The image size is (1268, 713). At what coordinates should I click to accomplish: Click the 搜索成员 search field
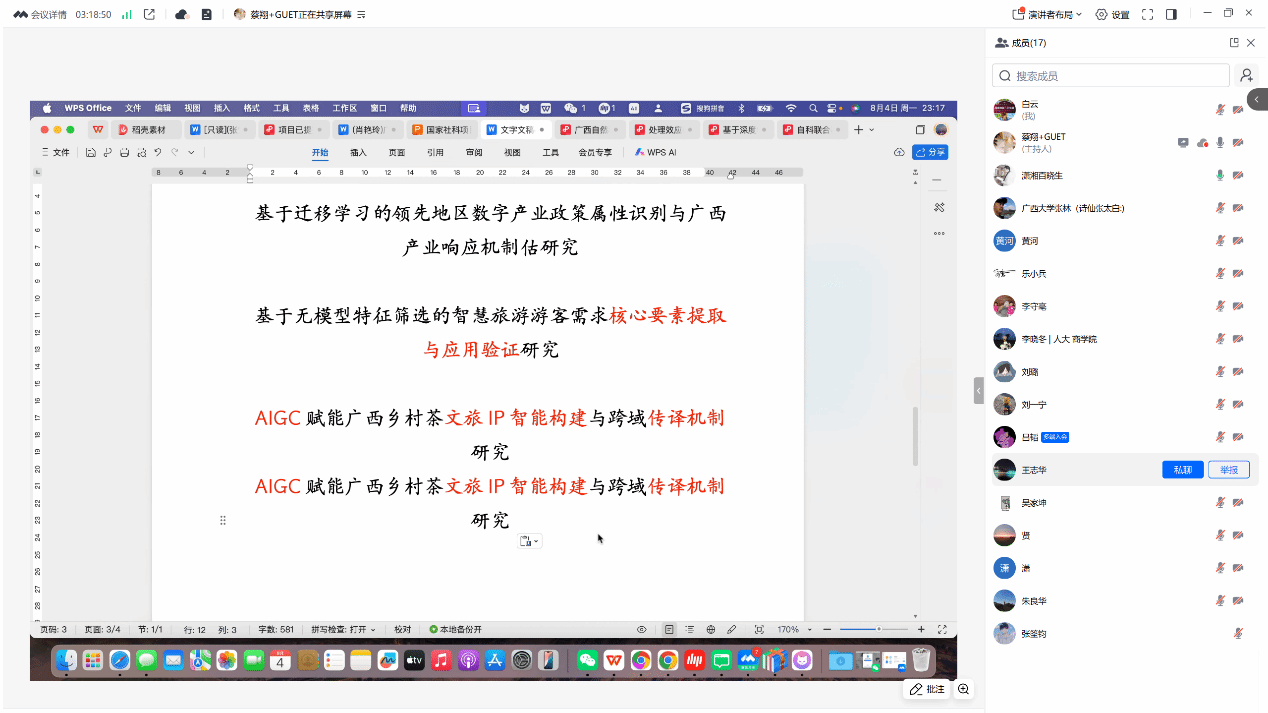point(1110,75)
